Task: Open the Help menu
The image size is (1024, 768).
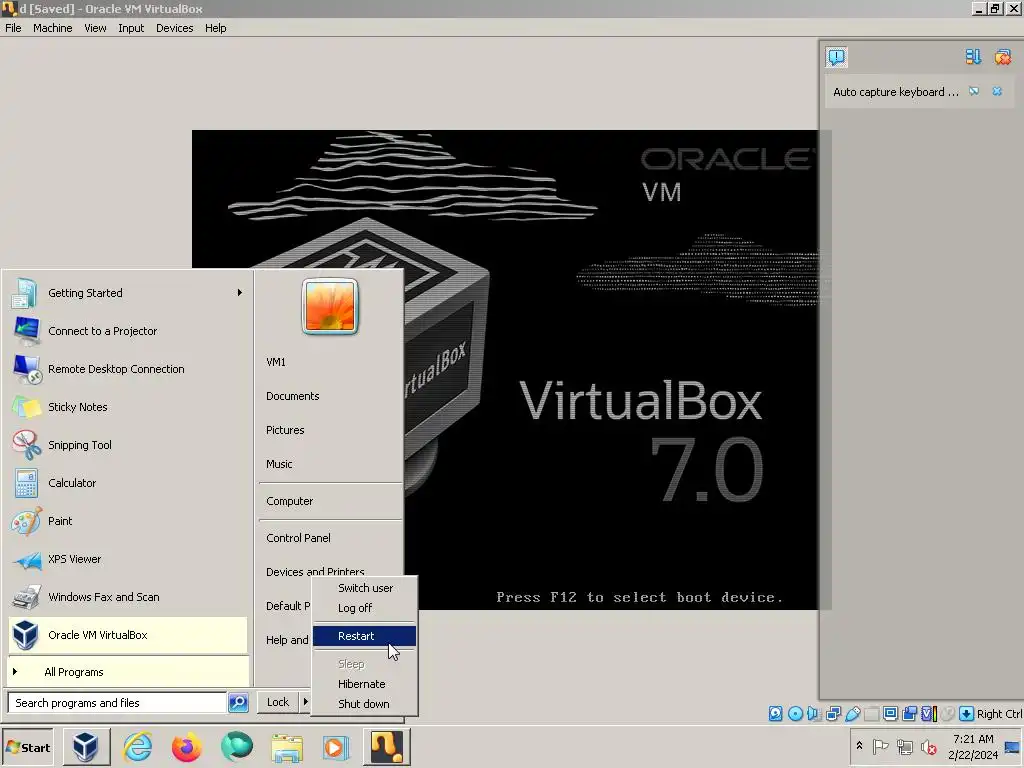Action: pyautogui.click(x=216, y=28)
